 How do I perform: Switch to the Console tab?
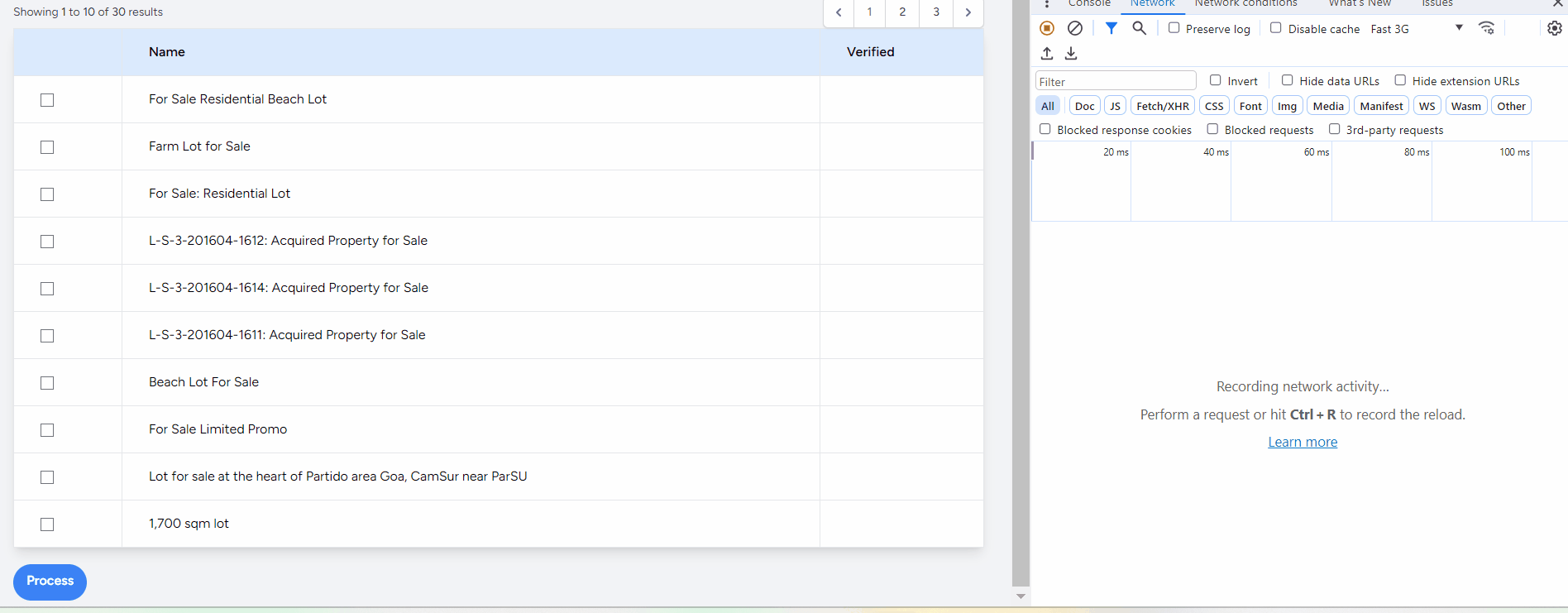[x=1089, y=3]
